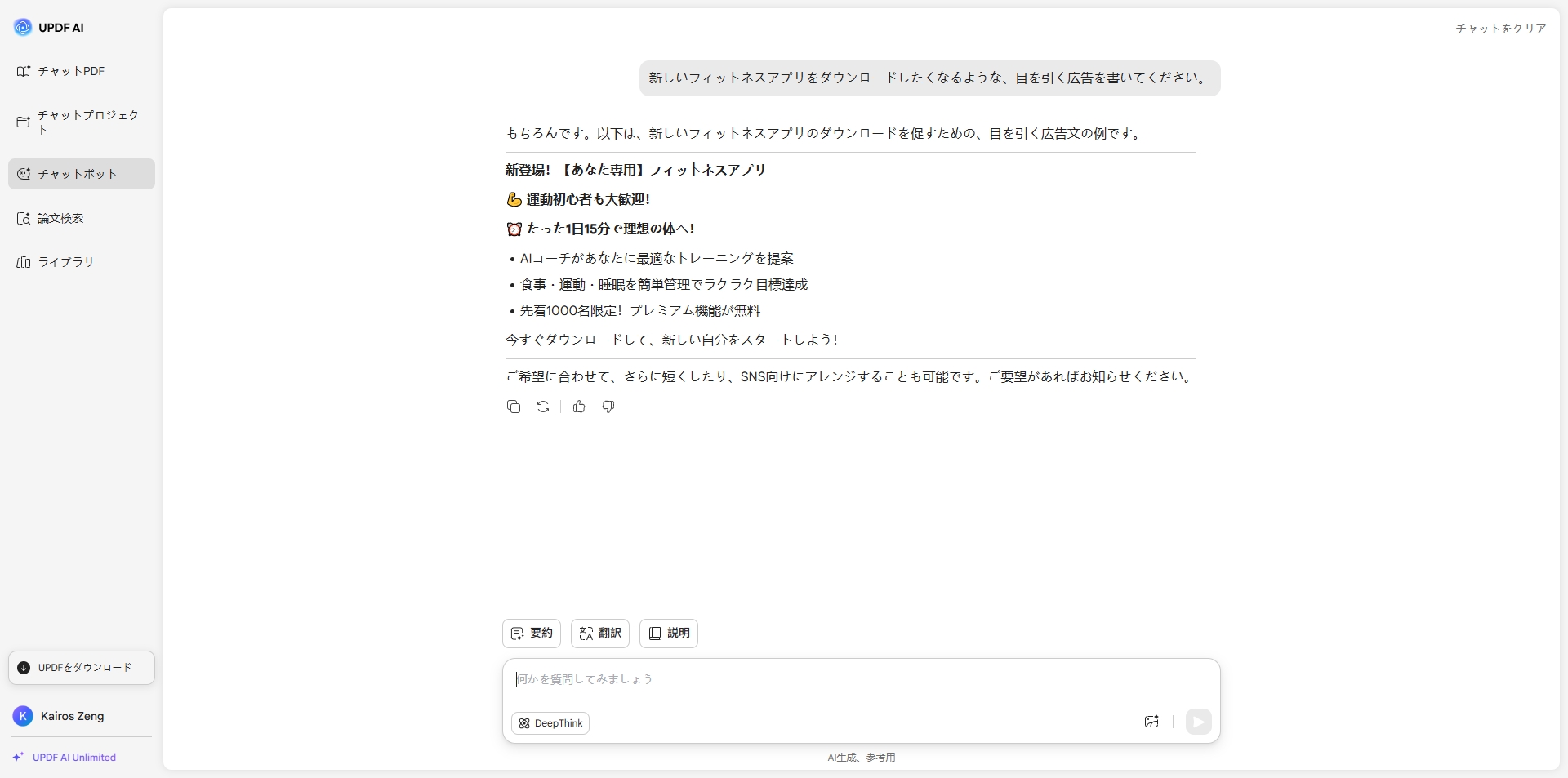Select チャットボット in the sidebar
The width and height of the screenshot is (1568, 778).
pyautogui.click(x=82, y=174)
